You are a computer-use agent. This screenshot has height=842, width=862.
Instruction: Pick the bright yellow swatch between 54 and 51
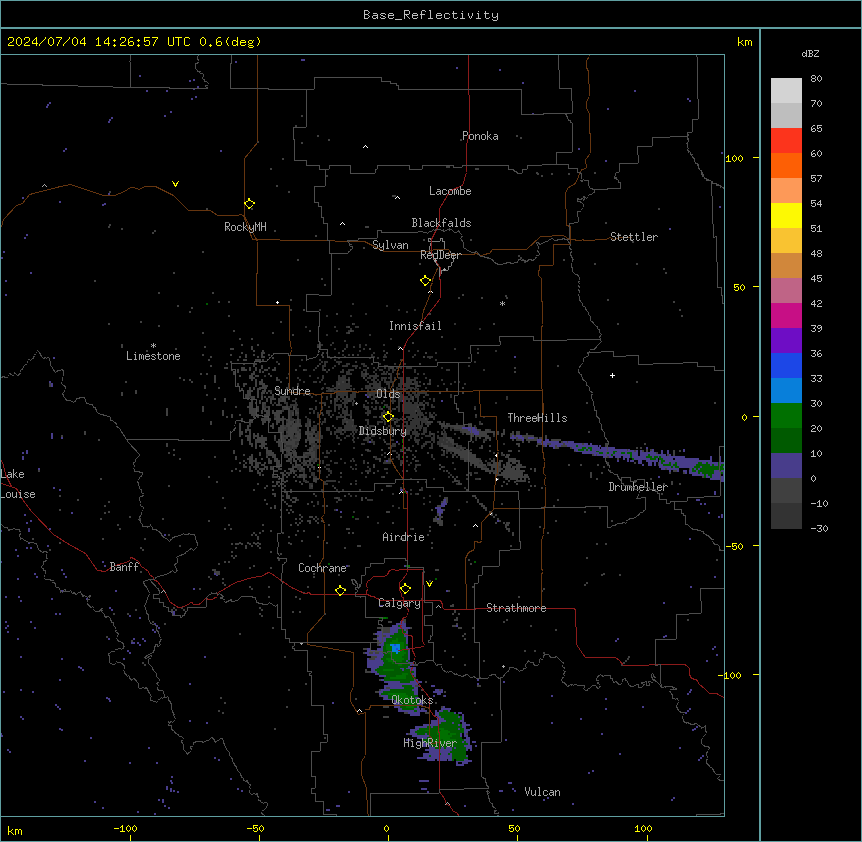click(x=786, y=215)
